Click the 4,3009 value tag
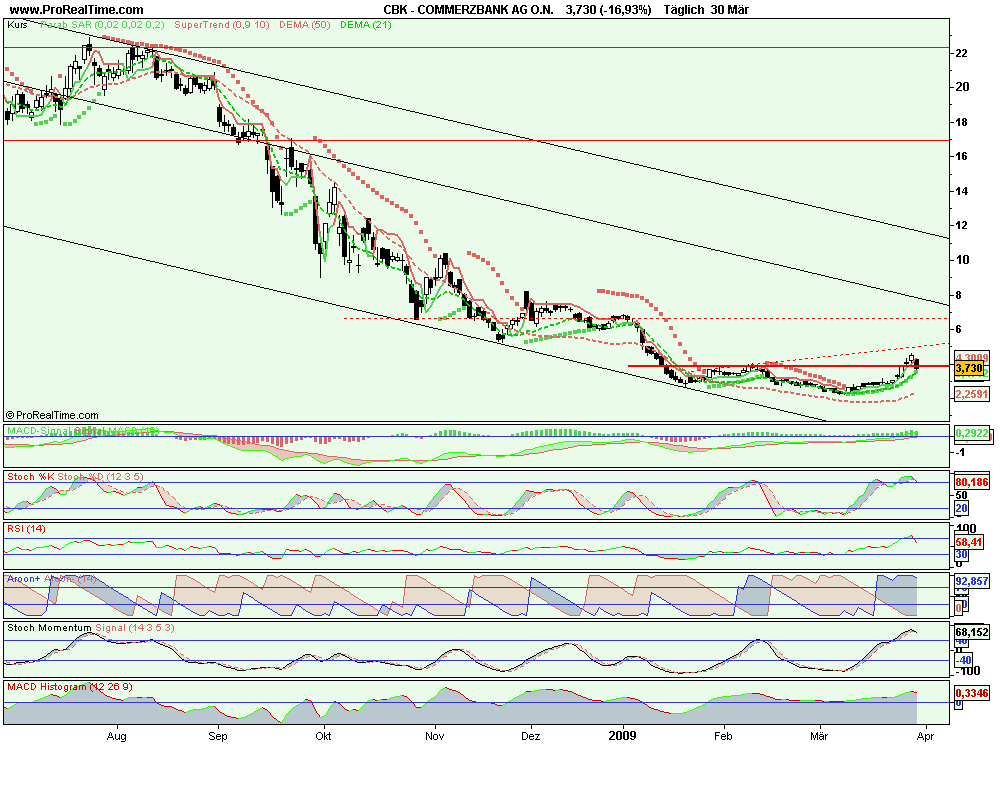 click(x=972, y=357)
